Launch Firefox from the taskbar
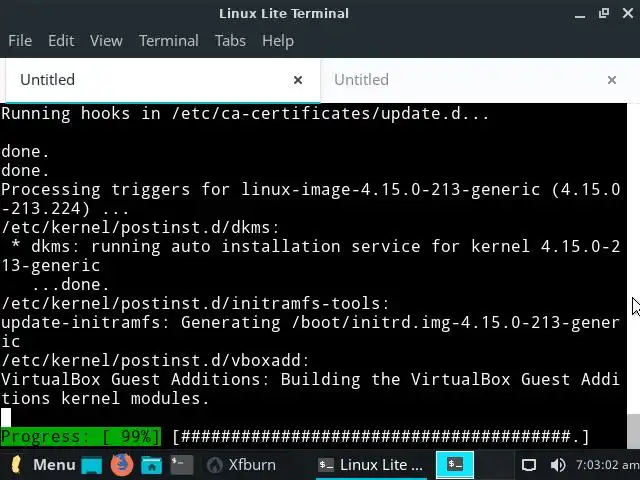Screen dimensions: 640x480 122,464
